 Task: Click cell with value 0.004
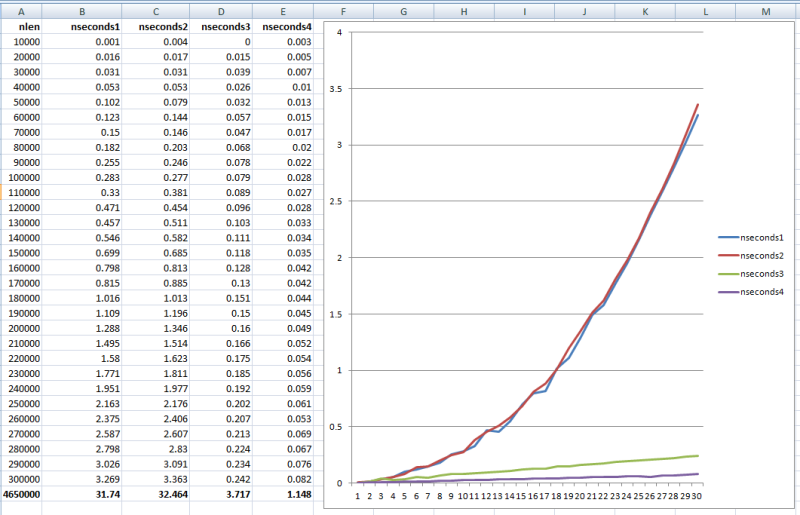click(x=156, y=42)
